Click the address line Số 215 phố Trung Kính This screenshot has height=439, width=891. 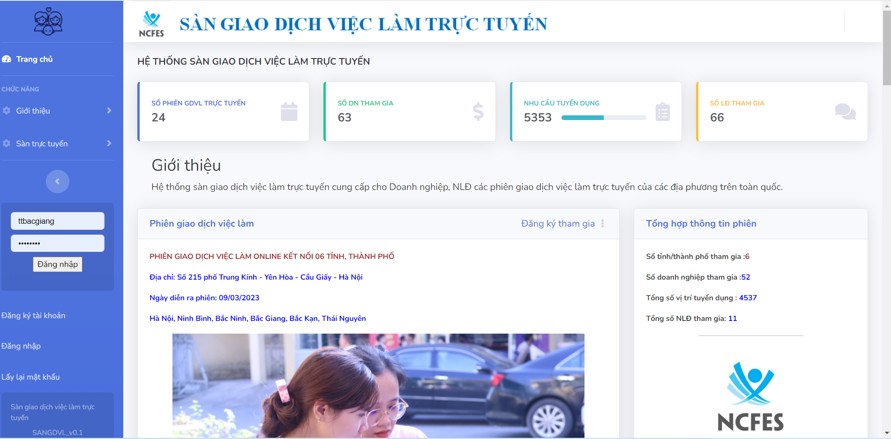click(x=256, y=277)
